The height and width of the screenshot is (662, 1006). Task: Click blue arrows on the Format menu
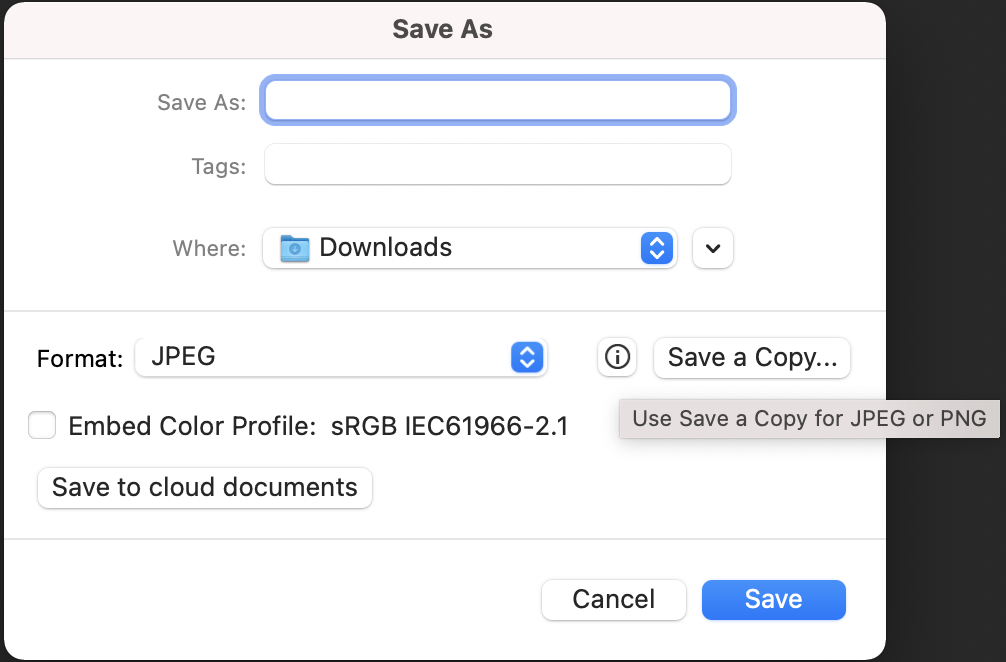tap(527, 357)
